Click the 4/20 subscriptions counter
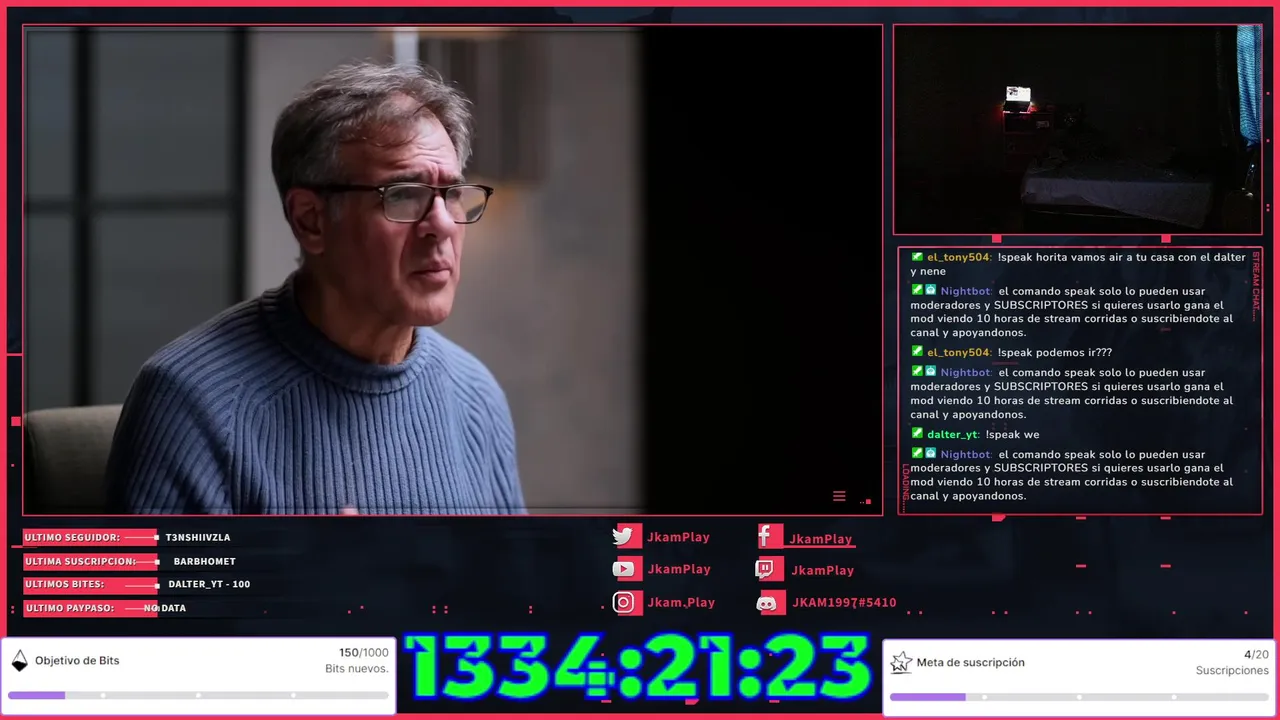The image size is (1280, 720). [1256, 655]
